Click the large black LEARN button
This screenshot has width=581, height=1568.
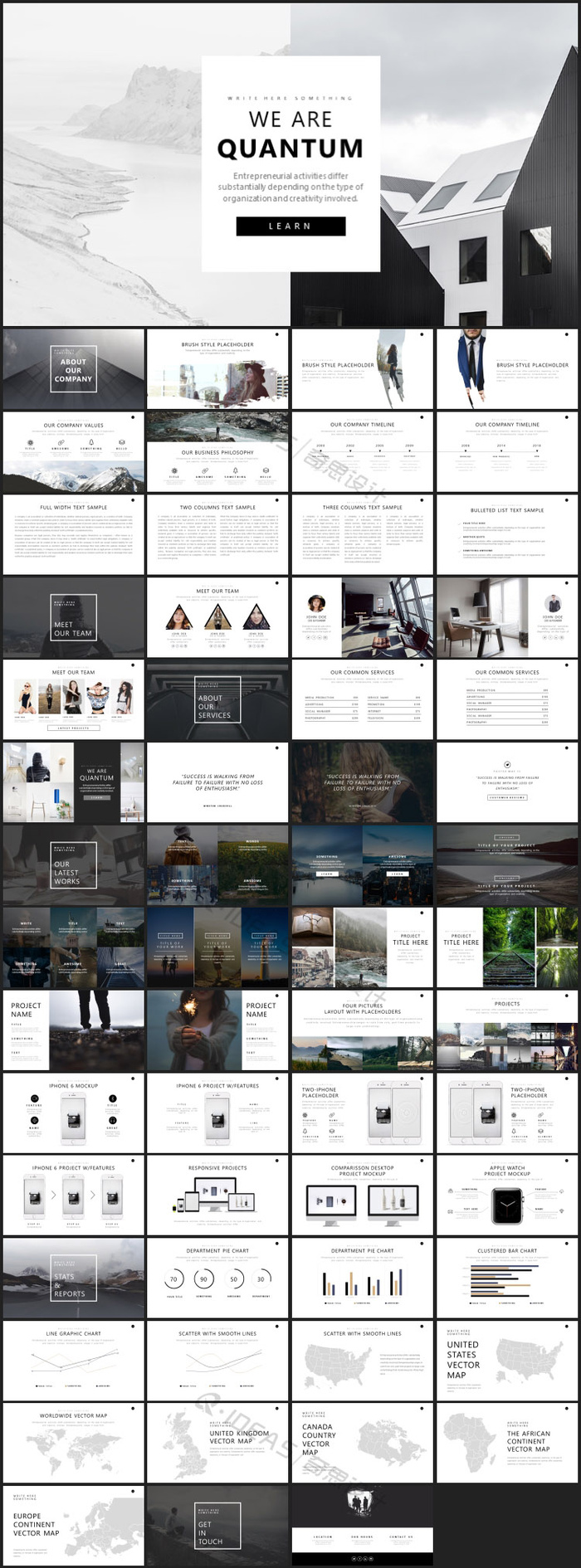pyautogui.click(x=290, y=226)
